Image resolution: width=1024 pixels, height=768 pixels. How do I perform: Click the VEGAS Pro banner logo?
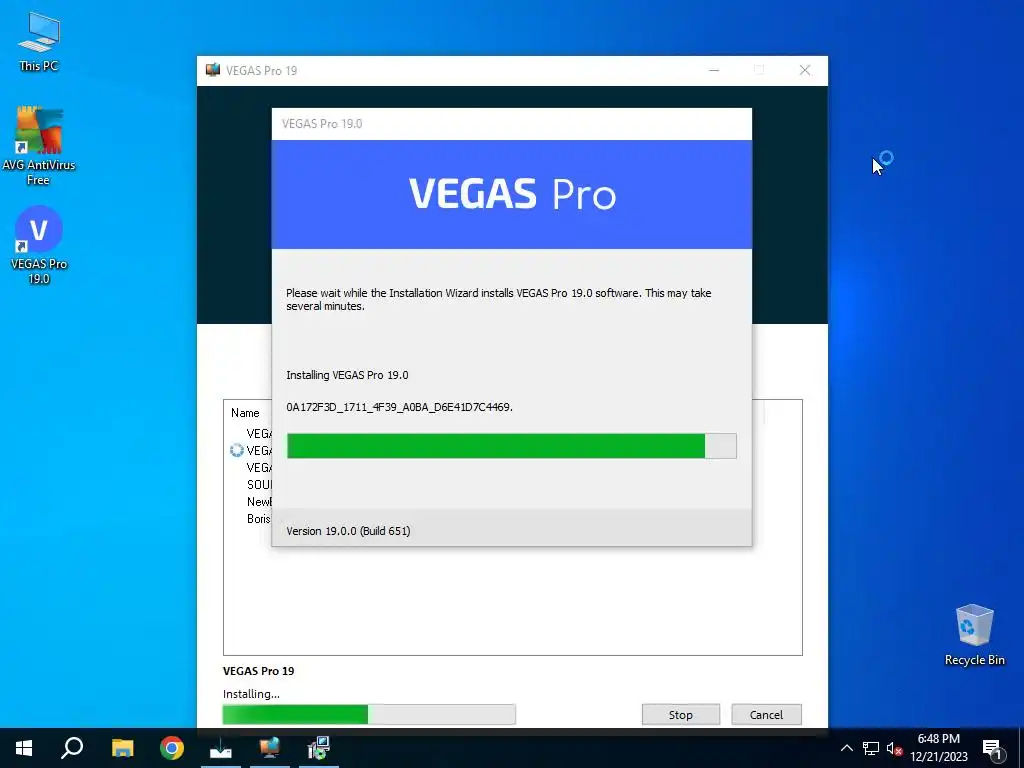pyautogui.click(x=512, y=194)
